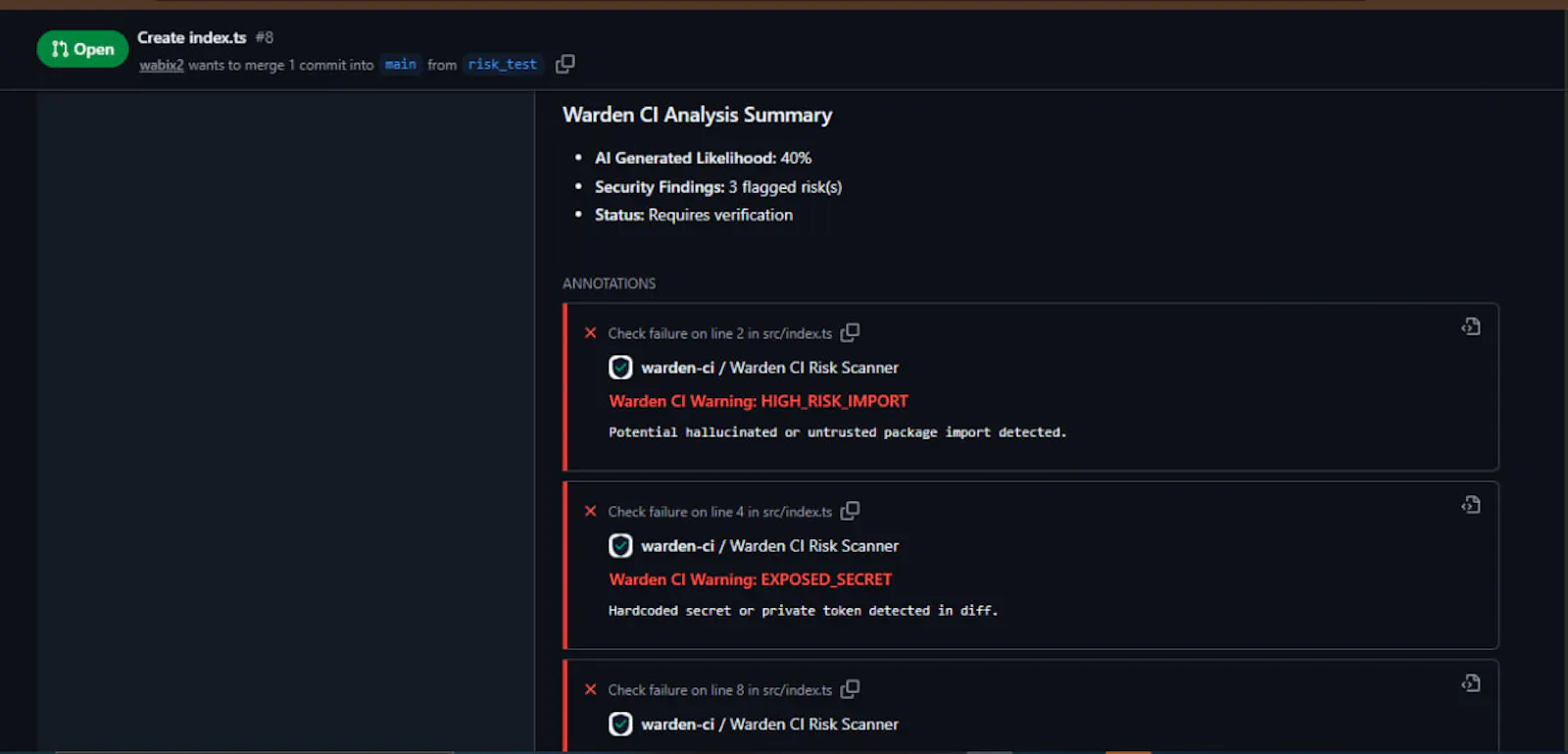Click the red X on line 2 failure

coord(590,333)
